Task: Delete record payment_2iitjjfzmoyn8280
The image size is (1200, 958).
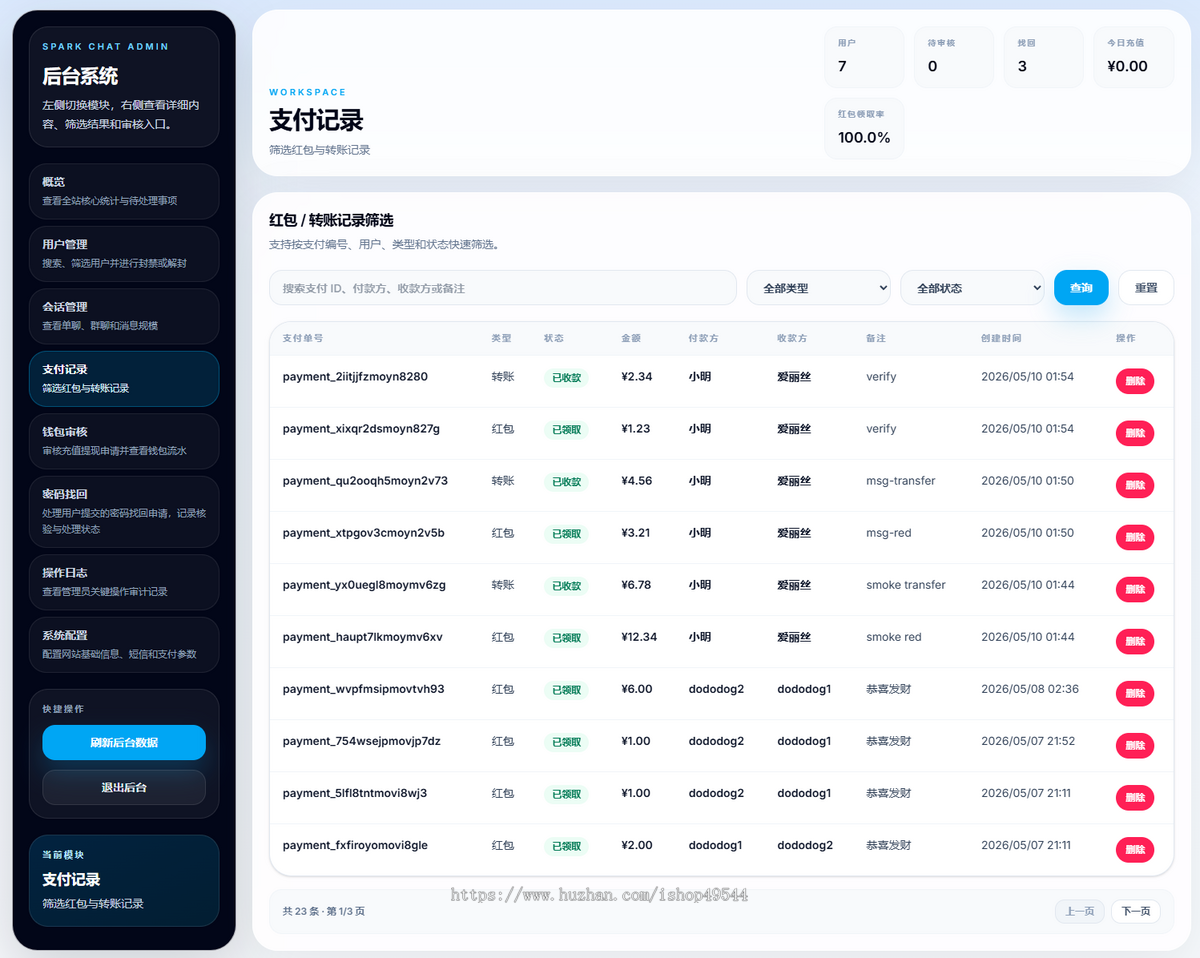Action: (x=1135, y=381)
